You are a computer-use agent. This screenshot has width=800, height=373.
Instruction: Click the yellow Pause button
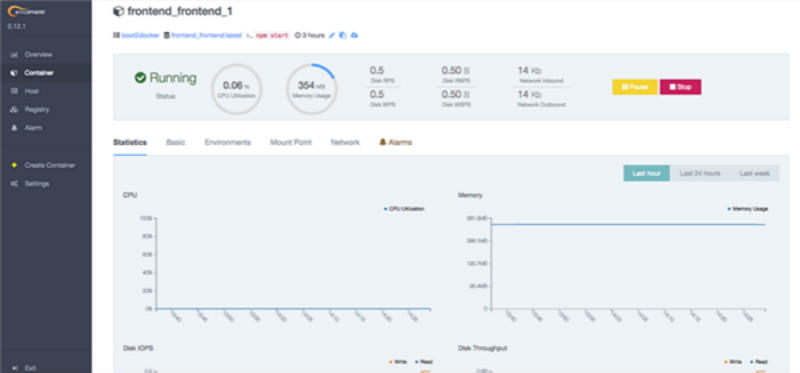(x=635, y=87)
